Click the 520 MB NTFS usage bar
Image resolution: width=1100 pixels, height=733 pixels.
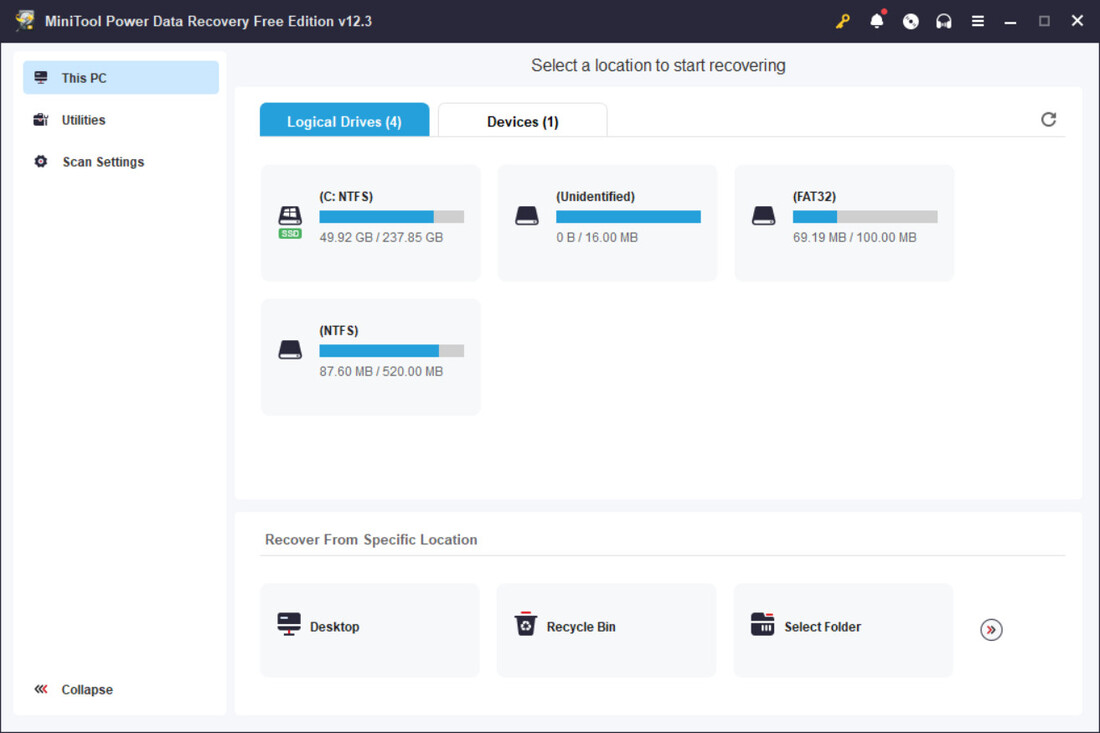(x=391, y=351)
